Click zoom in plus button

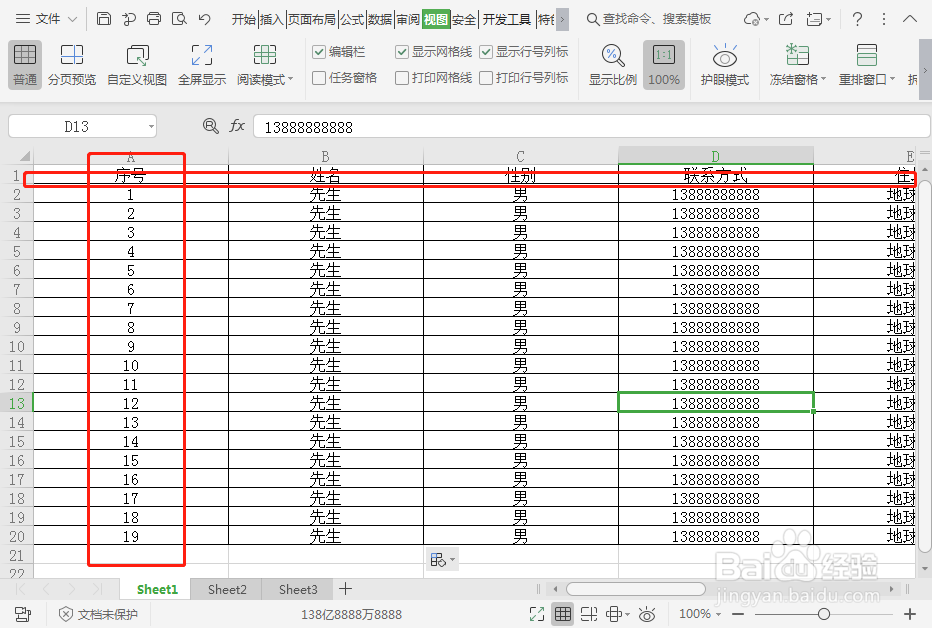909,614
